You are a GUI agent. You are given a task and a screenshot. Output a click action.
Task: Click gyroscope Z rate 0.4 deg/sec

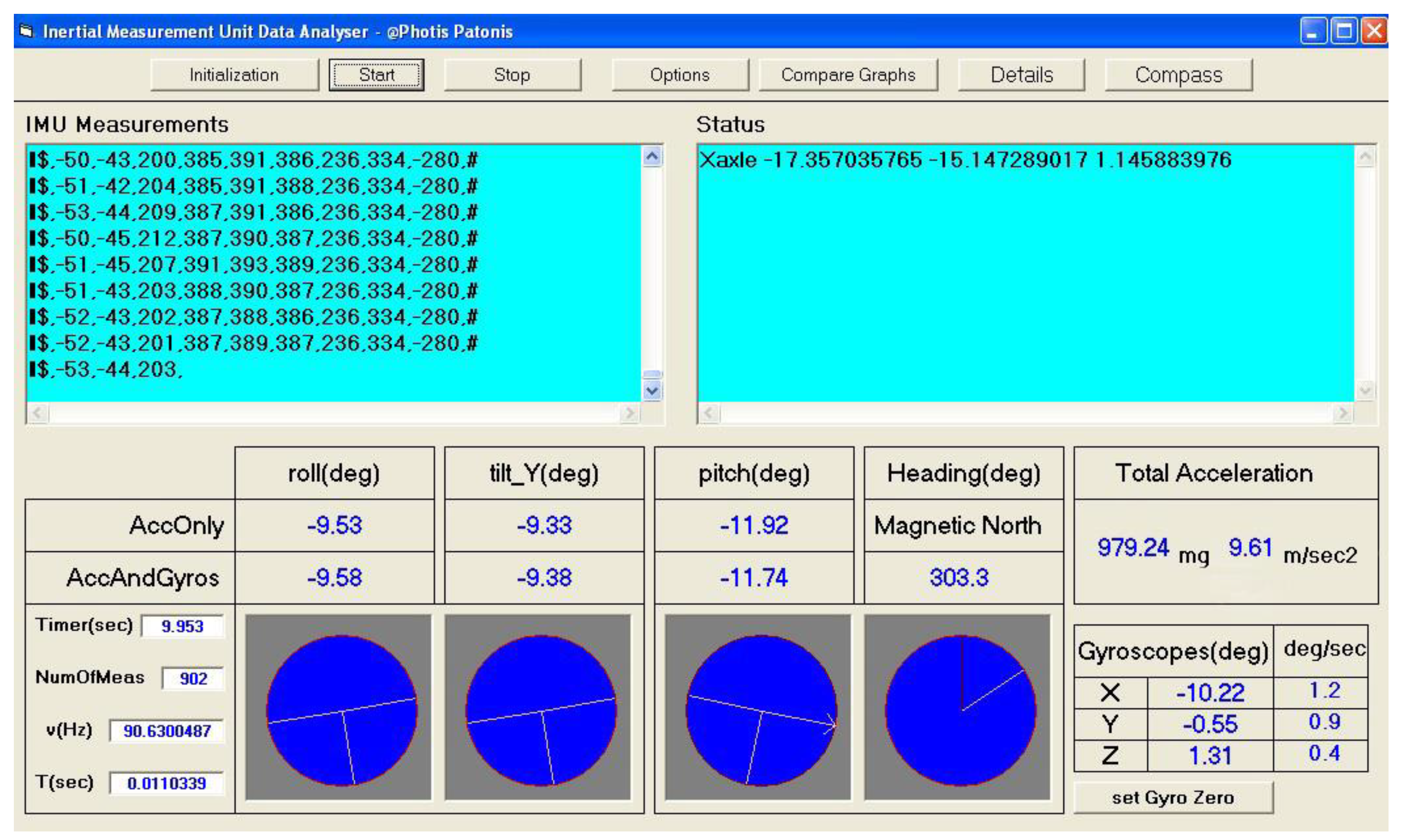click(x=1325, y=753)
